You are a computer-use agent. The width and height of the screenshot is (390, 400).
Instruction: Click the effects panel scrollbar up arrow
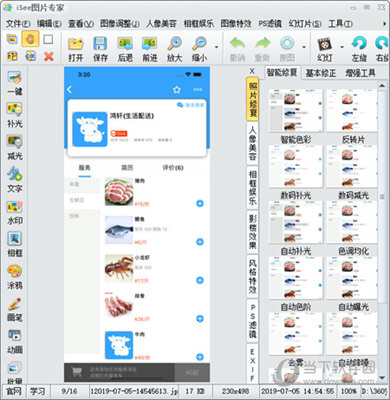382,86
